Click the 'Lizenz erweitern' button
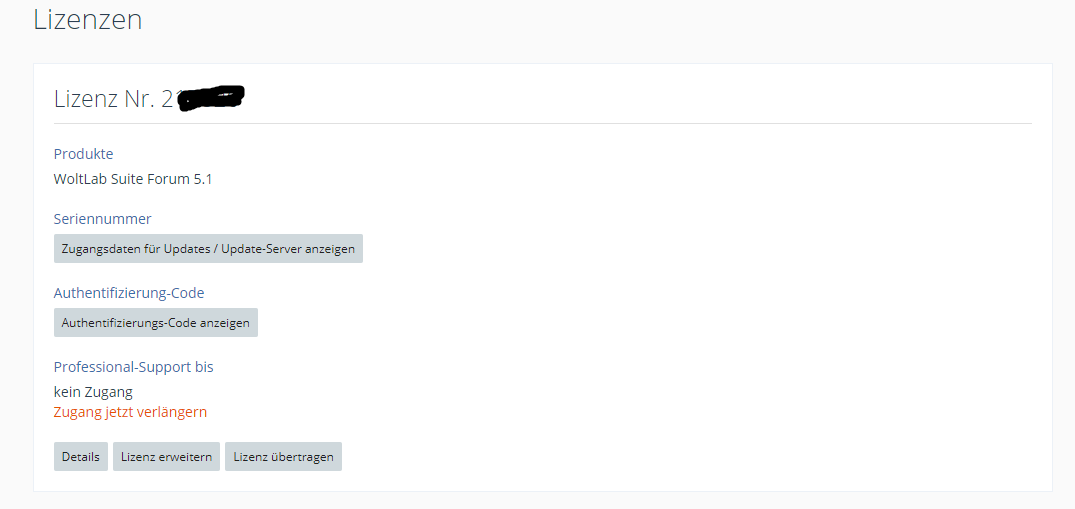Viewport: 1075px width, 509px height. (x=166, y=457)
